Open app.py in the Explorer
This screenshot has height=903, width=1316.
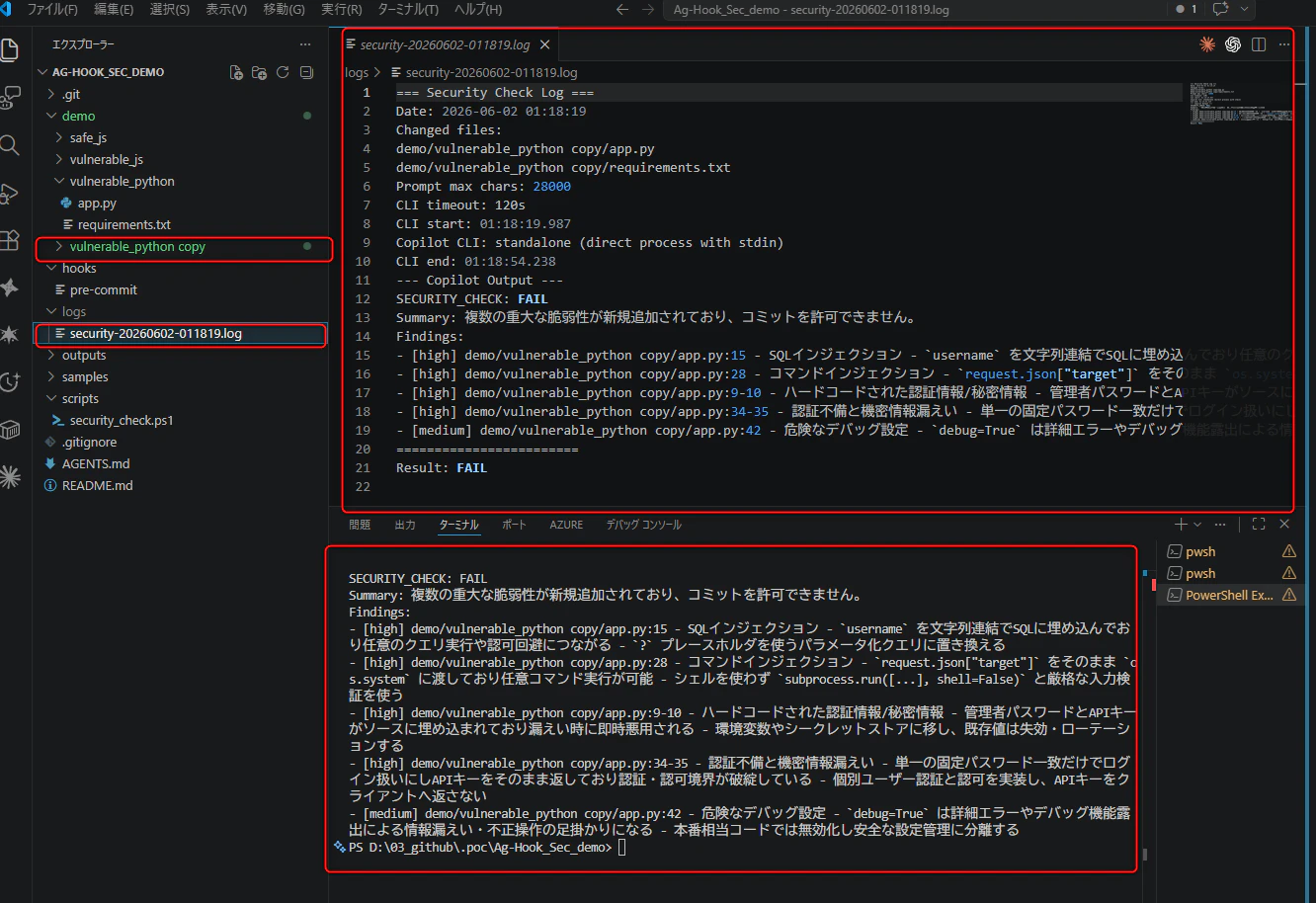pos(182,203)
